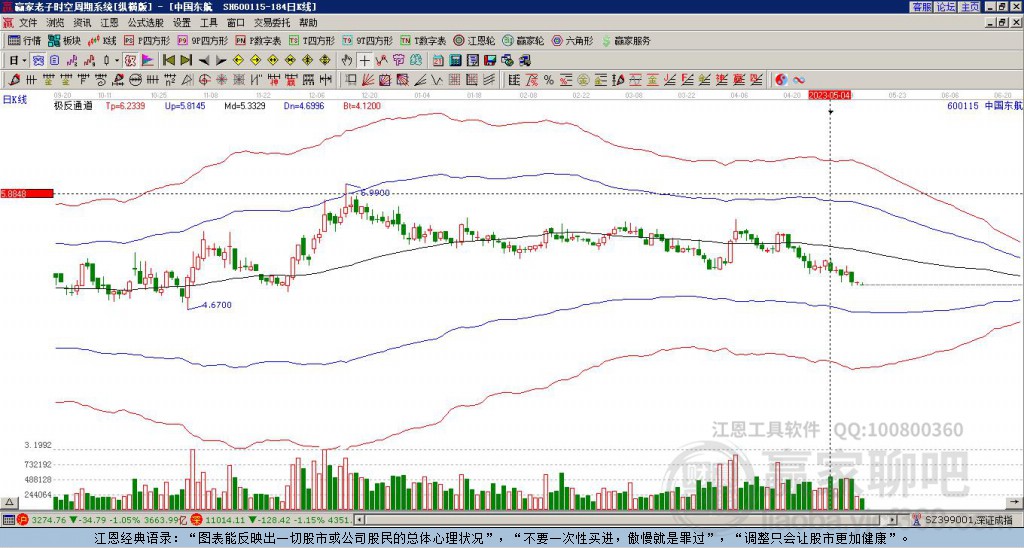
Task: Open the 板块 sector view
Action: pyautogui.click(x=64, y=40)
